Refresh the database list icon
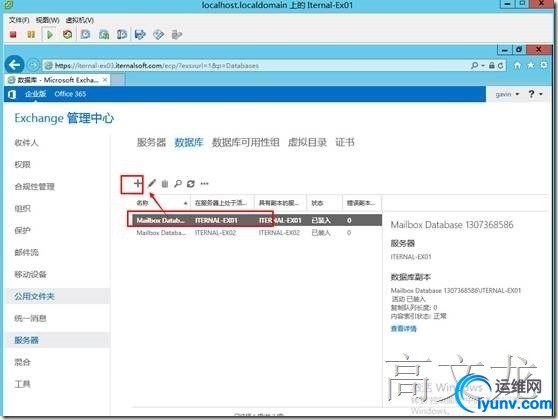This screenshot has width=558, height=420. (x=191, y=184)
